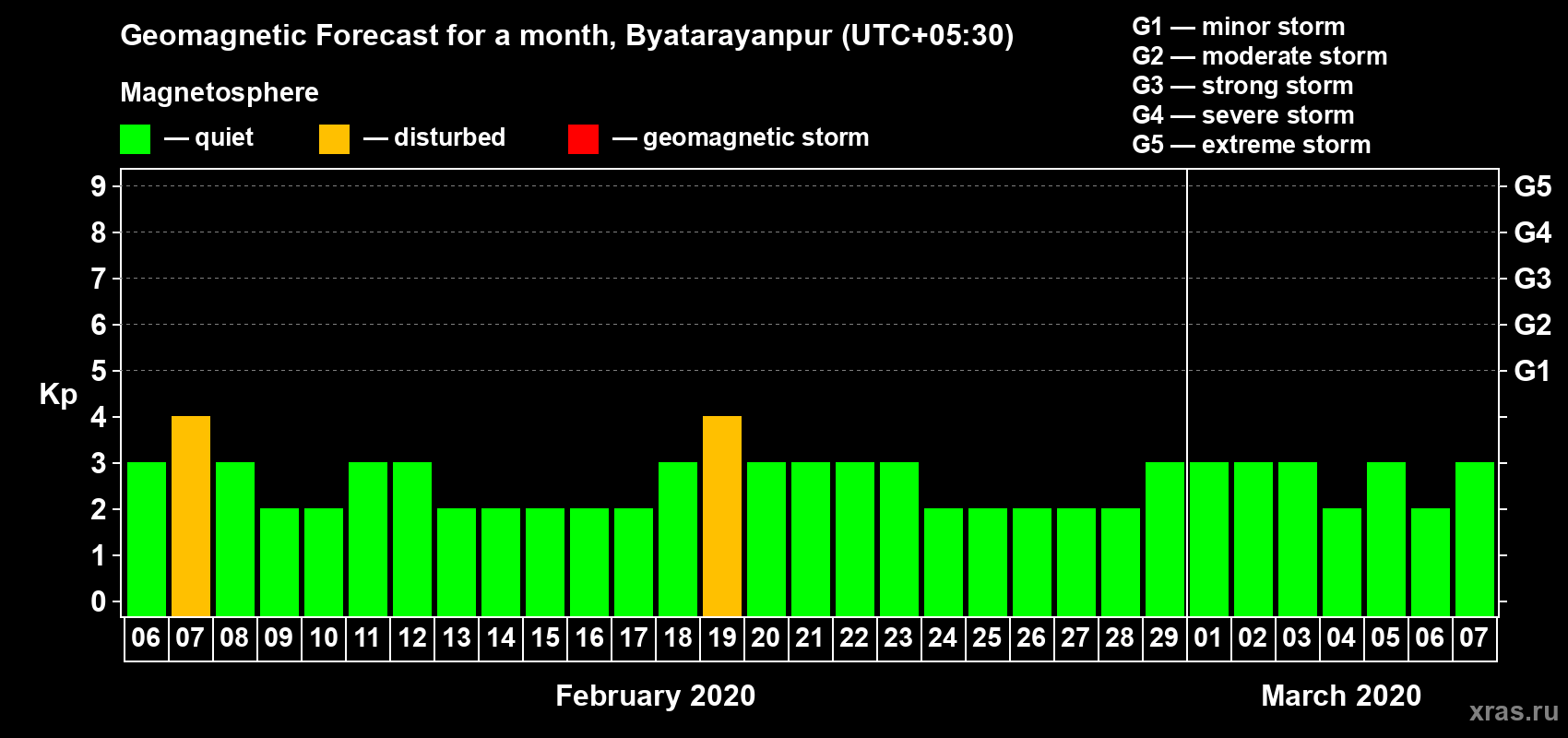Select the green bar for February 29
This screenshot has width=1568, height=738.
point(1165,540)
